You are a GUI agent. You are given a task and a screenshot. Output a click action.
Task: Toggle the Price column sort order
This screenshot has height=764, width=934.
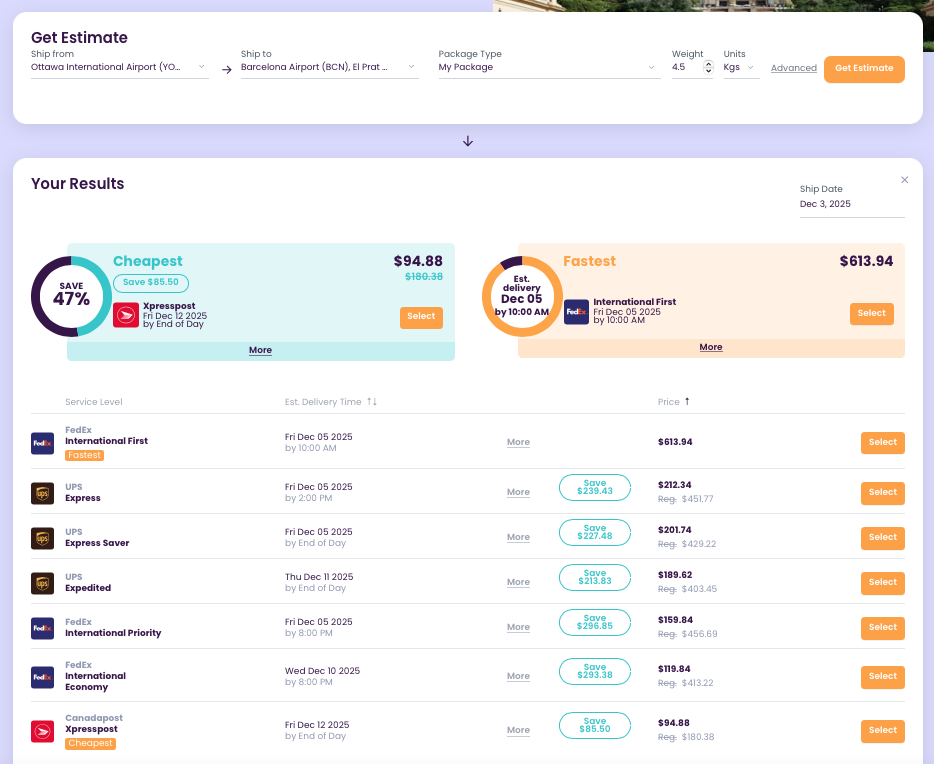coord(686,401)
